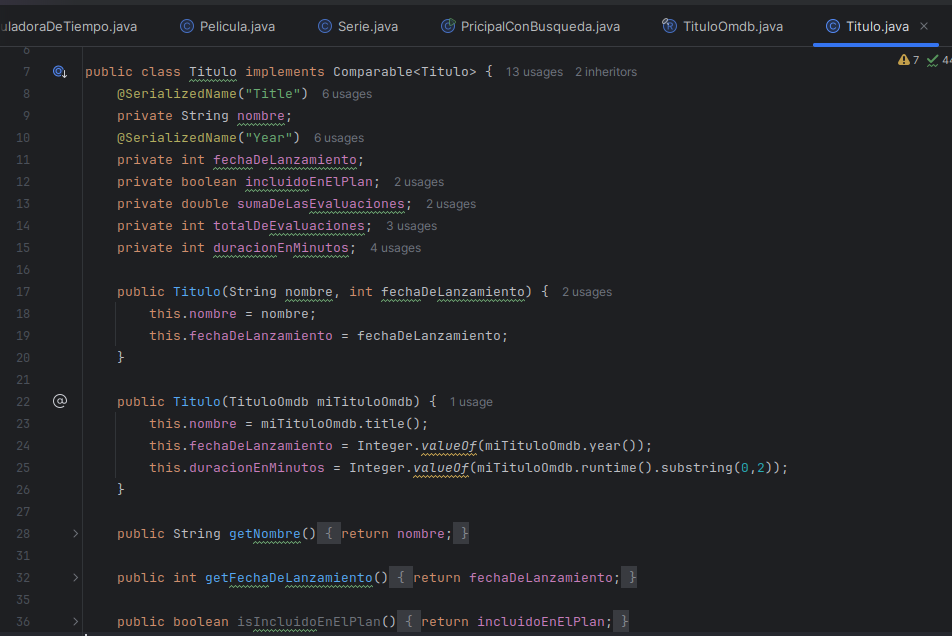This screenshot has width=952, height=636.
Task: Click the '@SerializedName("Year")' annotation
Action: [x=209, y=138]
